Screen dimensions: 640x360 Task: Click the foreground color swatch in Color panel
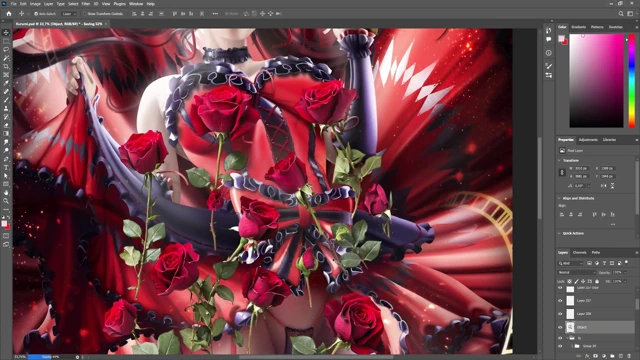pos(561,38)
